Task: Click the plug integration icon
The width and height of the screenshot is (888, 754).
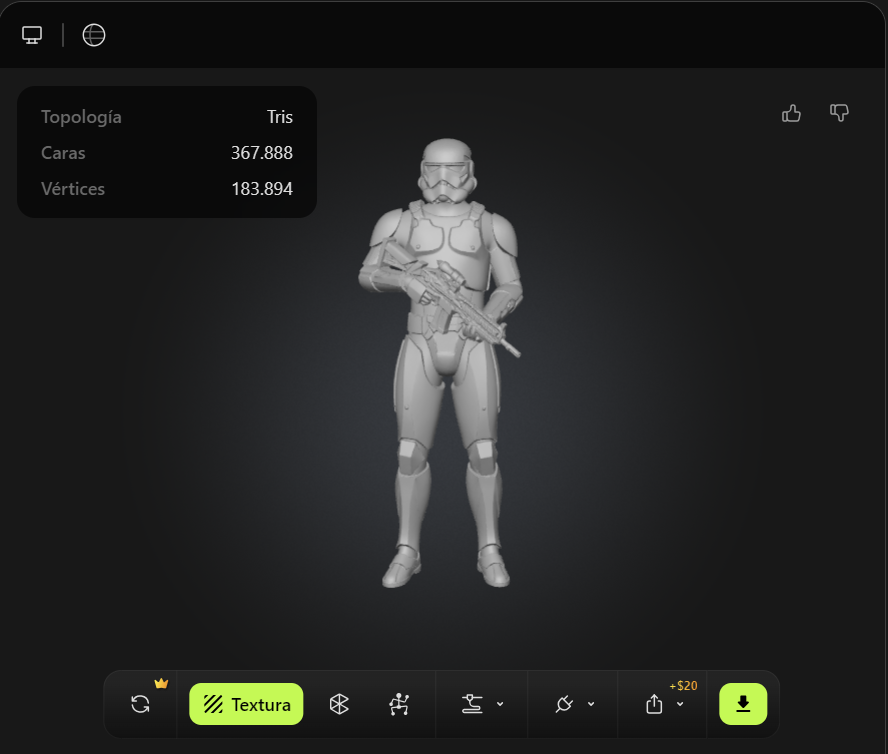Action: click(564, 704)
